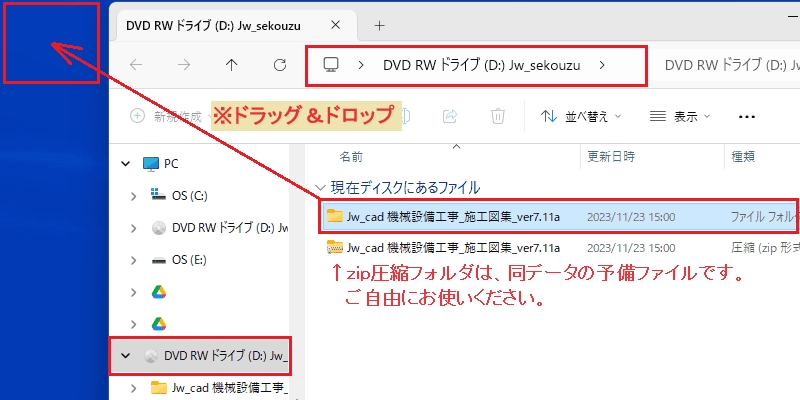Collapse 現在ディスクにあるファイル group
Screen dimensions: 800x400
click(320, 188)
